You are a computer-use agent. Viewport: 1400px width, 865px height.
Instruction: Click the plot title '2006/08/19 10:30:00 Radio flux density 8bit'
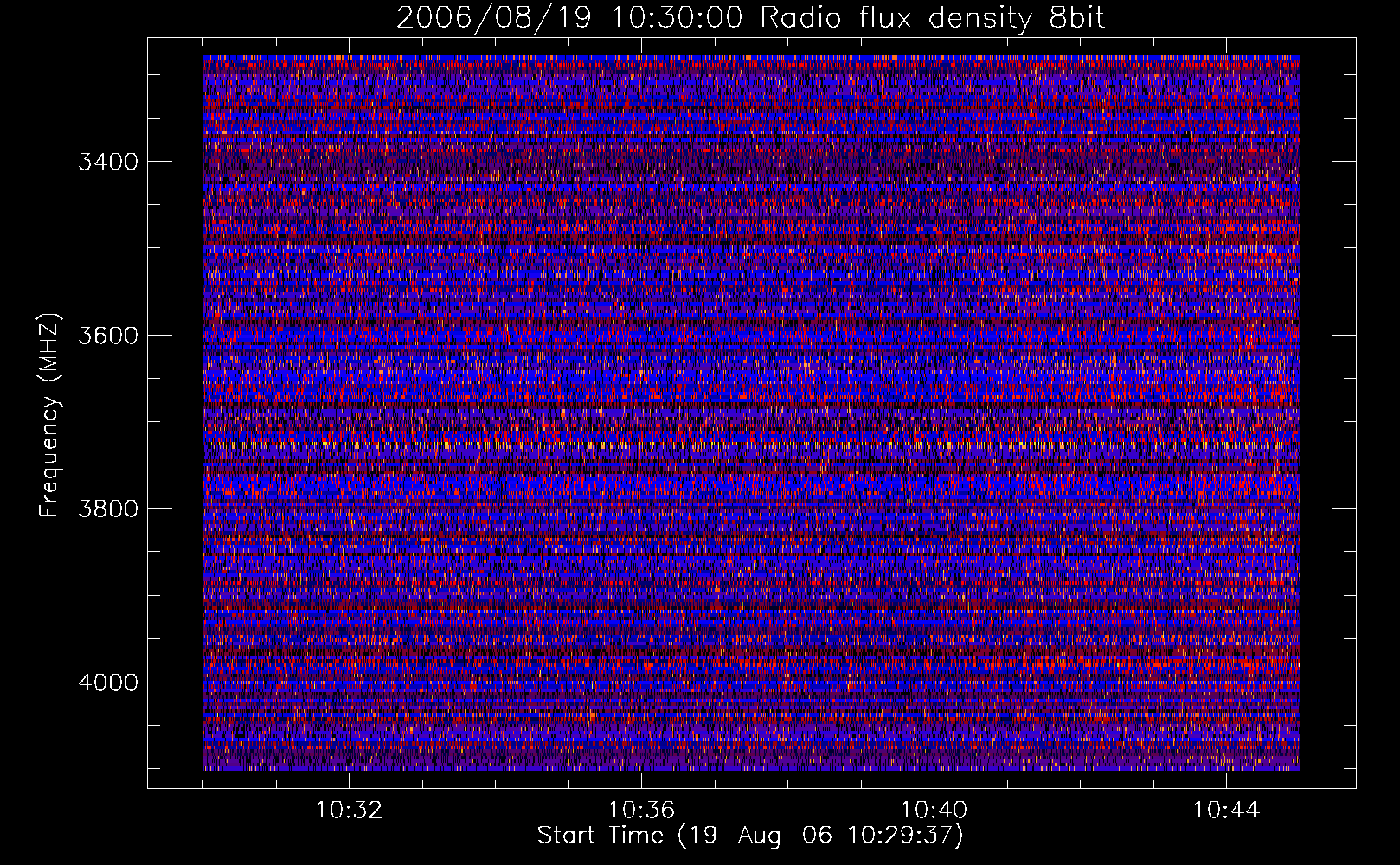click(750, 17)
